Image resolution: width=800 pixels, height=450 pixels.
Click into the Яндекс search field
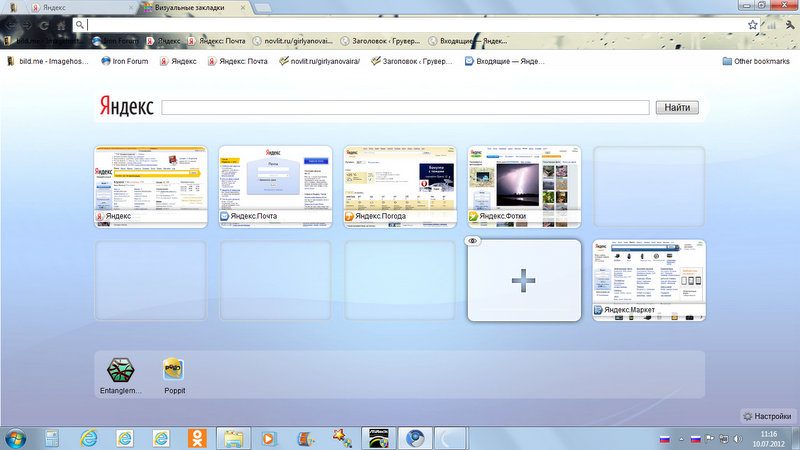405,108
